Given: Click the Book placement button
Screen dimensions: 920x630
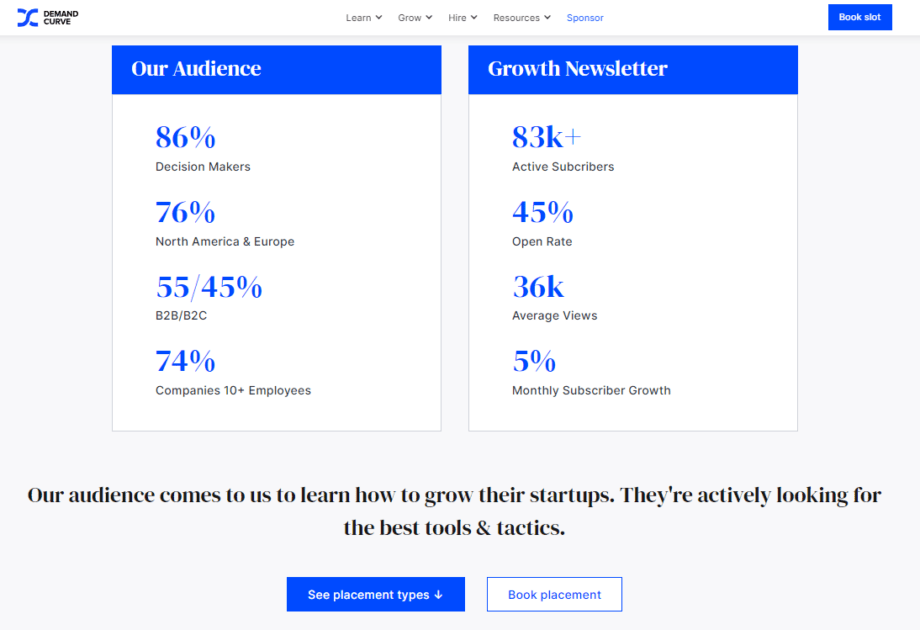Looking at the screenshot, I should coord(554,594).
